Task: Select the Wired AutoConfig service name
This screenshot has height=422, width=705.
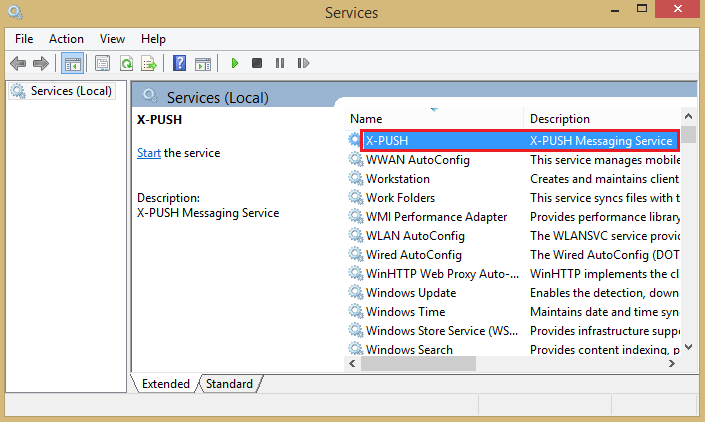Action: (x=414, y=255)
